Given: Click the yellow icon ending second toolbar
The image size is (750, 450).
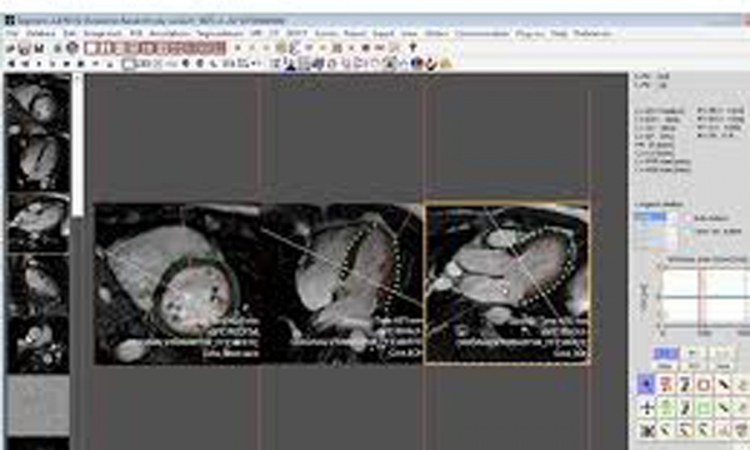Looking at the screenshot, I should click(446, 63).
